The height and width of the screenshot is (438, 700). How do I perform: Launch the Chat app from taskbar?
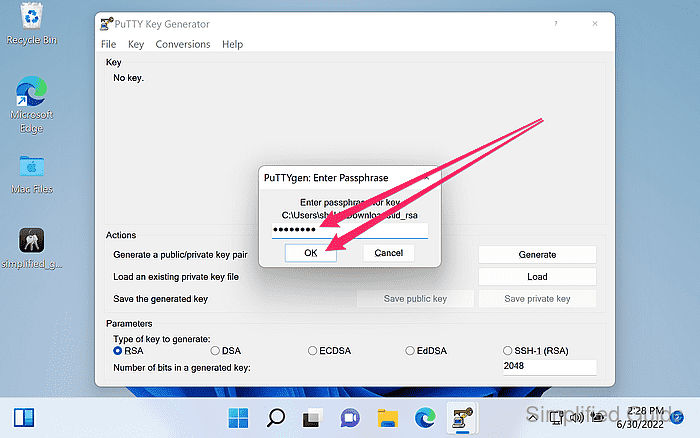(350, 418)
